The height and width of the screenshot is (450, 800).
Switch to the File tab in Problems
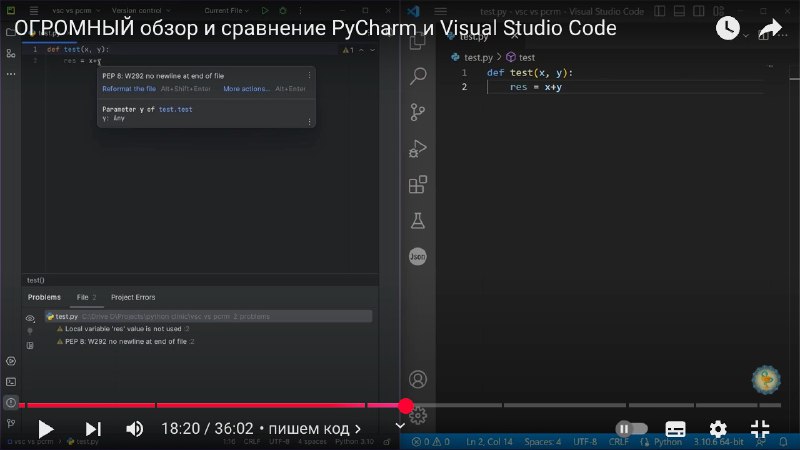[86, 297]
